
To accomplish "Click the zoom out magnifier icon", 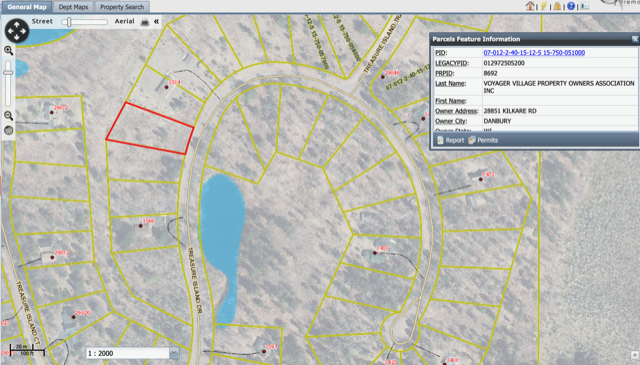I will coord(9,116).
